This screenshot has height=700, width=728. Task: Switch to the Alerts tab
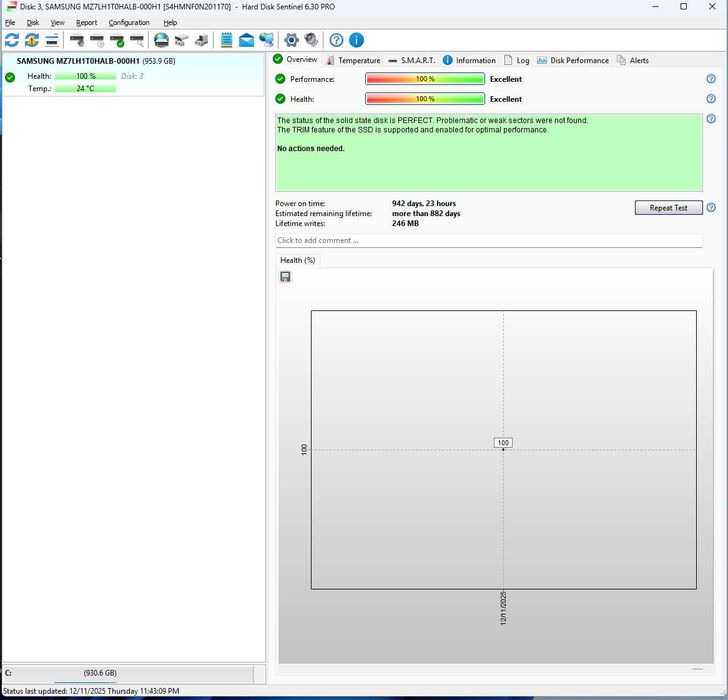tap(632, 60)
